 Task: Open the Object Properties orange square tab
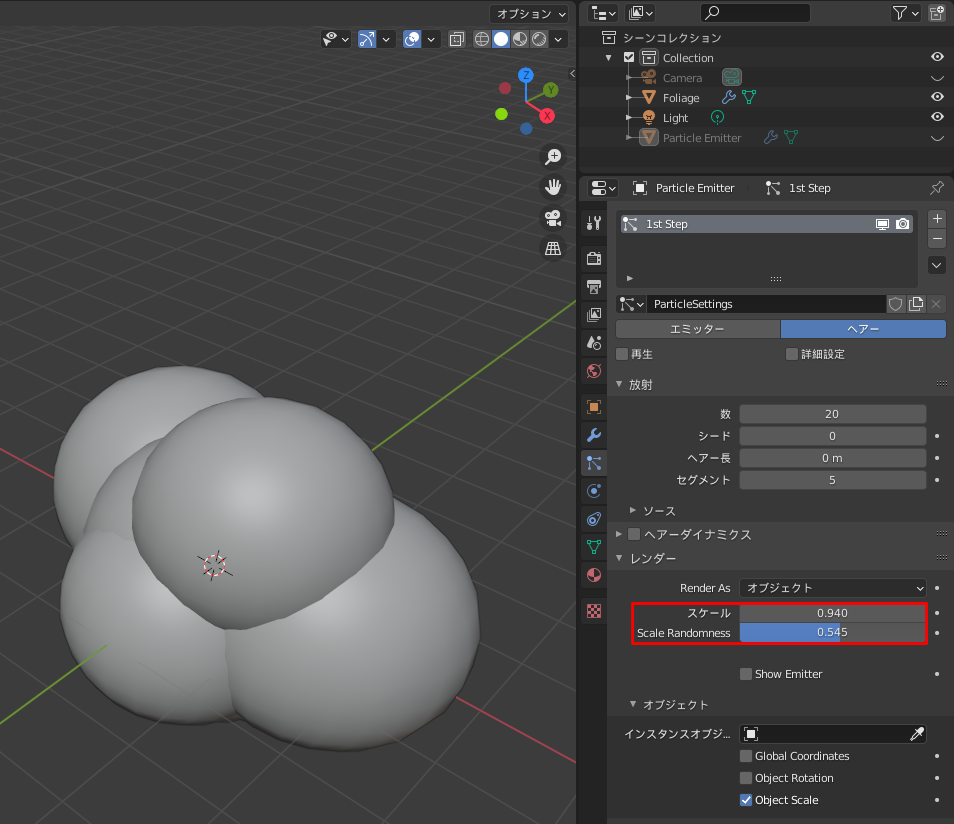coord(594,406)
